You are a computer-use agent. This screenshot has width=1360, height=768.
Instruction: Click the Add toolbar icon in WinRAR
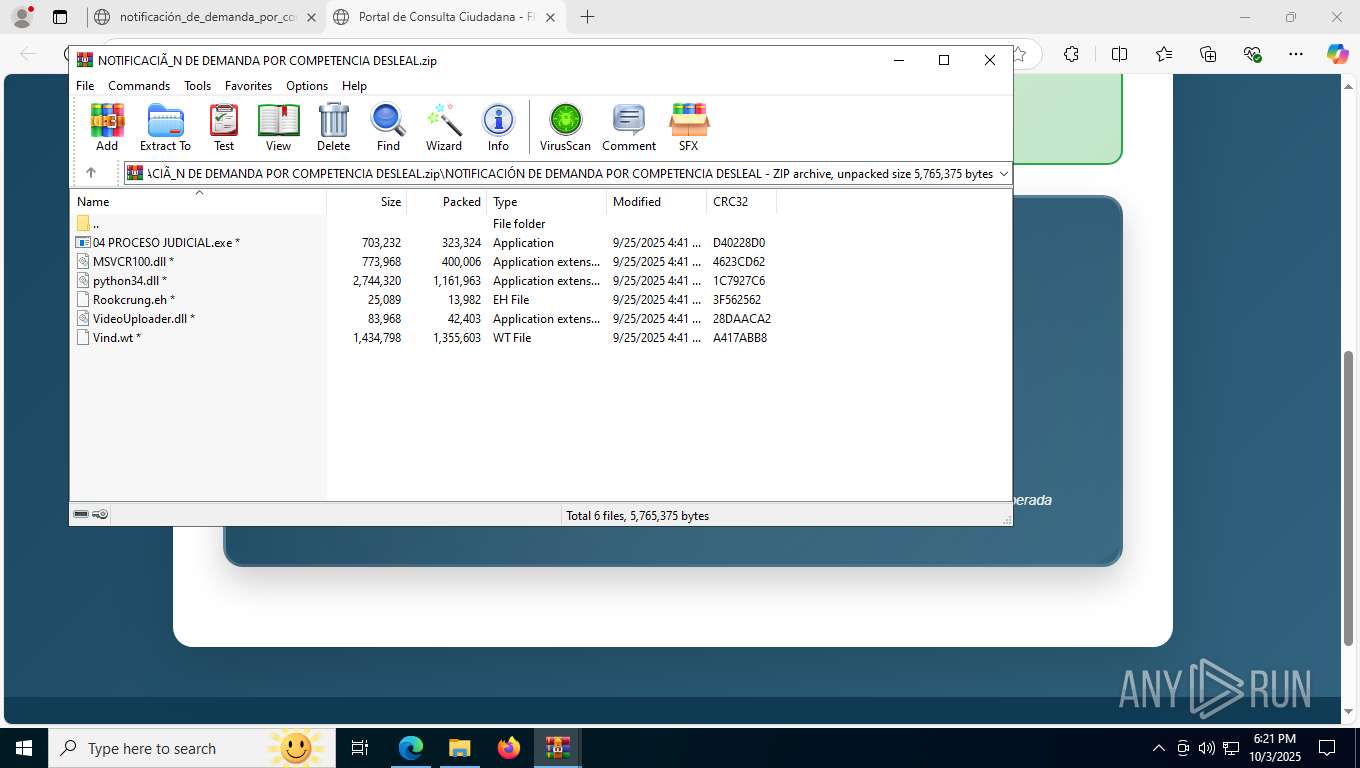(107, 128)
